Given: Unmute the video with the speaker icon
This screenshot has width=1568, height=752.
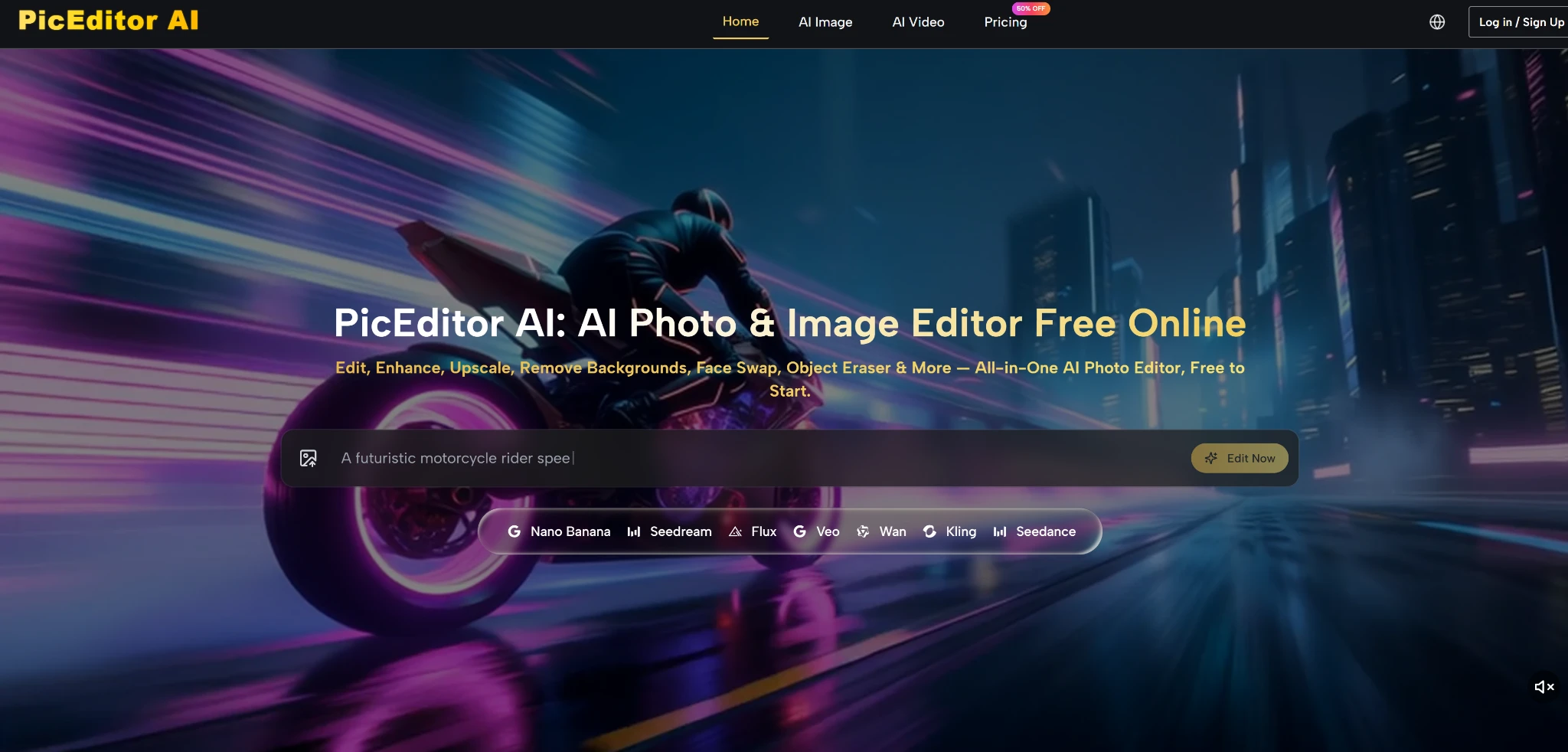Looking at the screenshot, I should click(1544, 687).
